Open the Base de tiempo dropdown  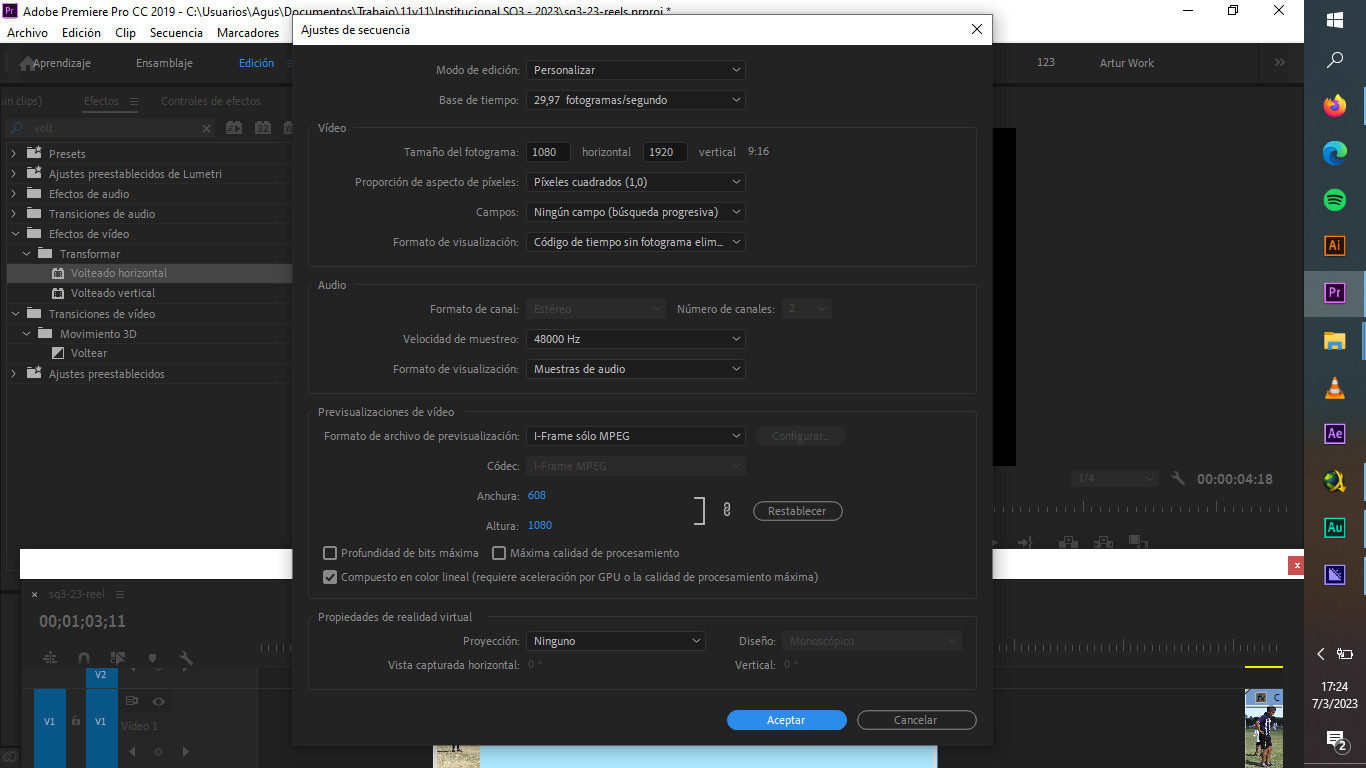[x=635, y=100]
